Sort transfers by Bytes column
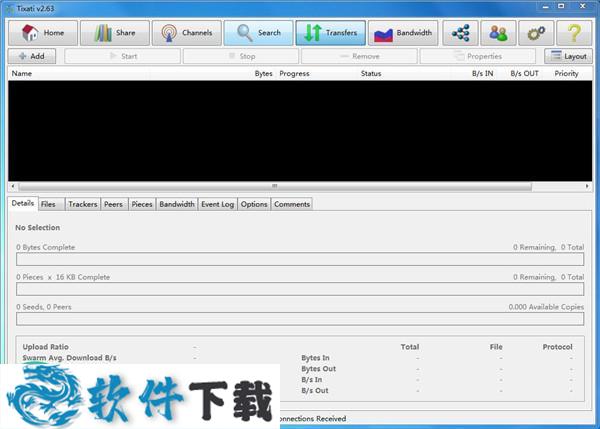The height and width of the screenshot is (429, 600). pyautogui.click(x=263, y=73)
